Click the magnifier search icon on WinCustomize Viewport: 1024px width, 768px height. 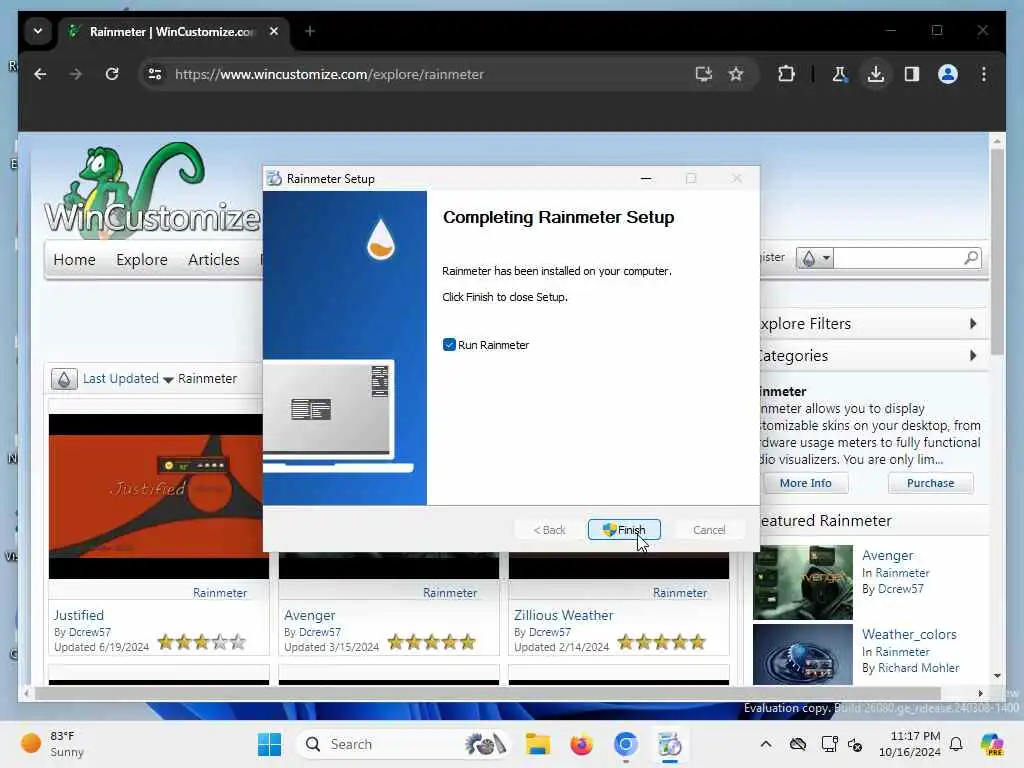point(971,258)
